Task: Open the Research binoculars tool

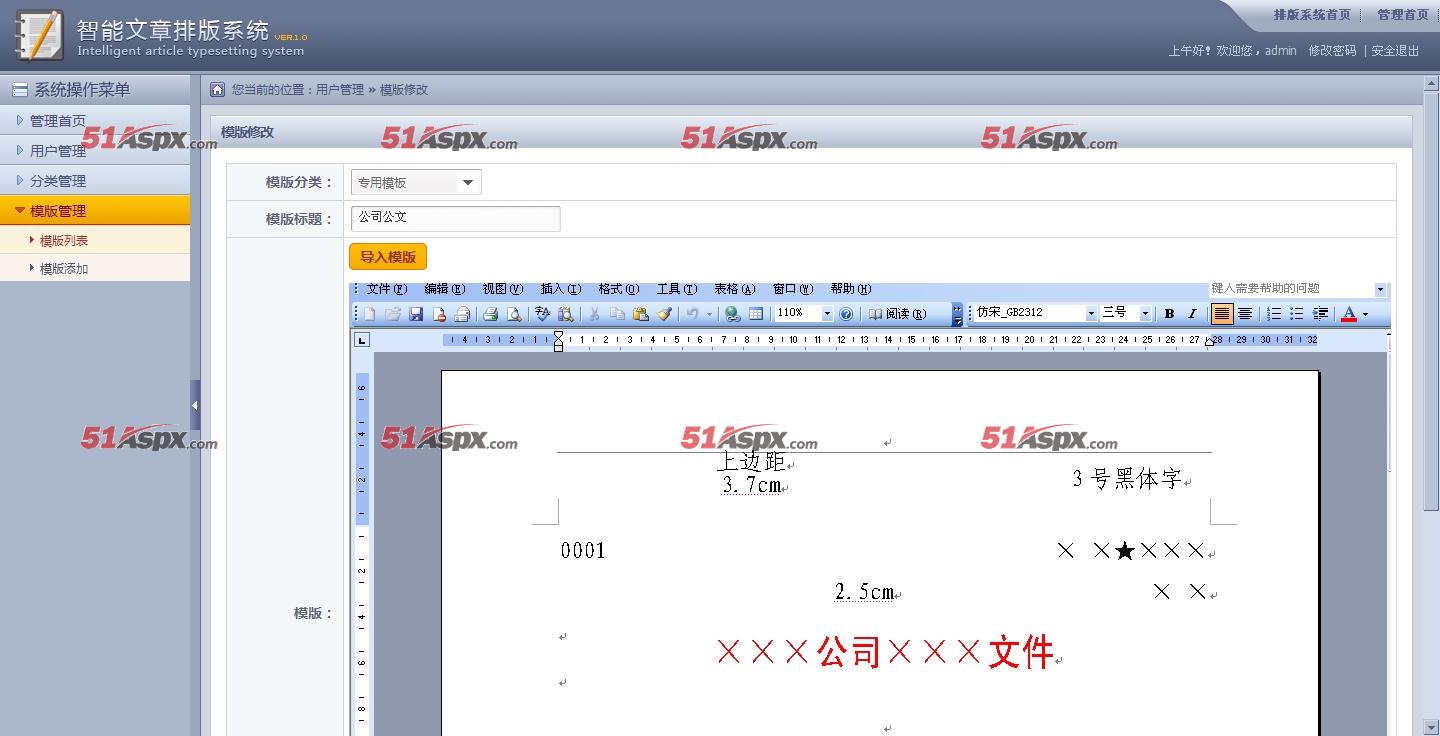Action: tap(566, 314)
